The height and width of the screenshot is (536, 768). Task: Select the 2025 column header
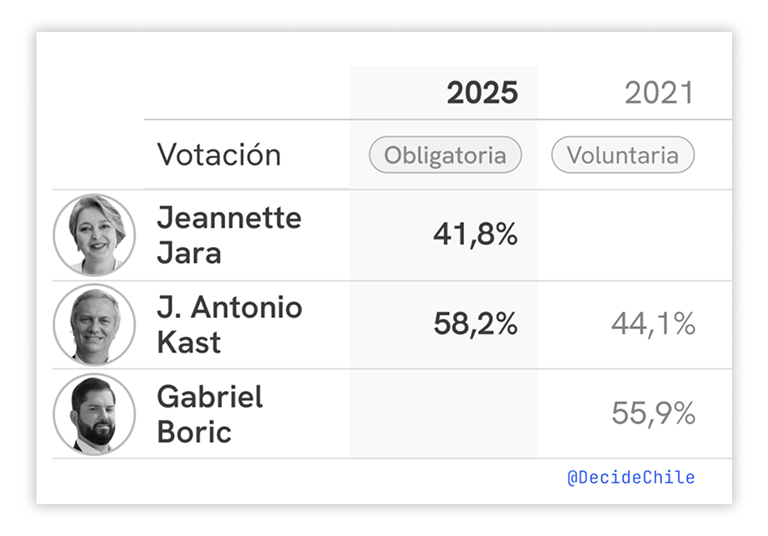(482, 93)
